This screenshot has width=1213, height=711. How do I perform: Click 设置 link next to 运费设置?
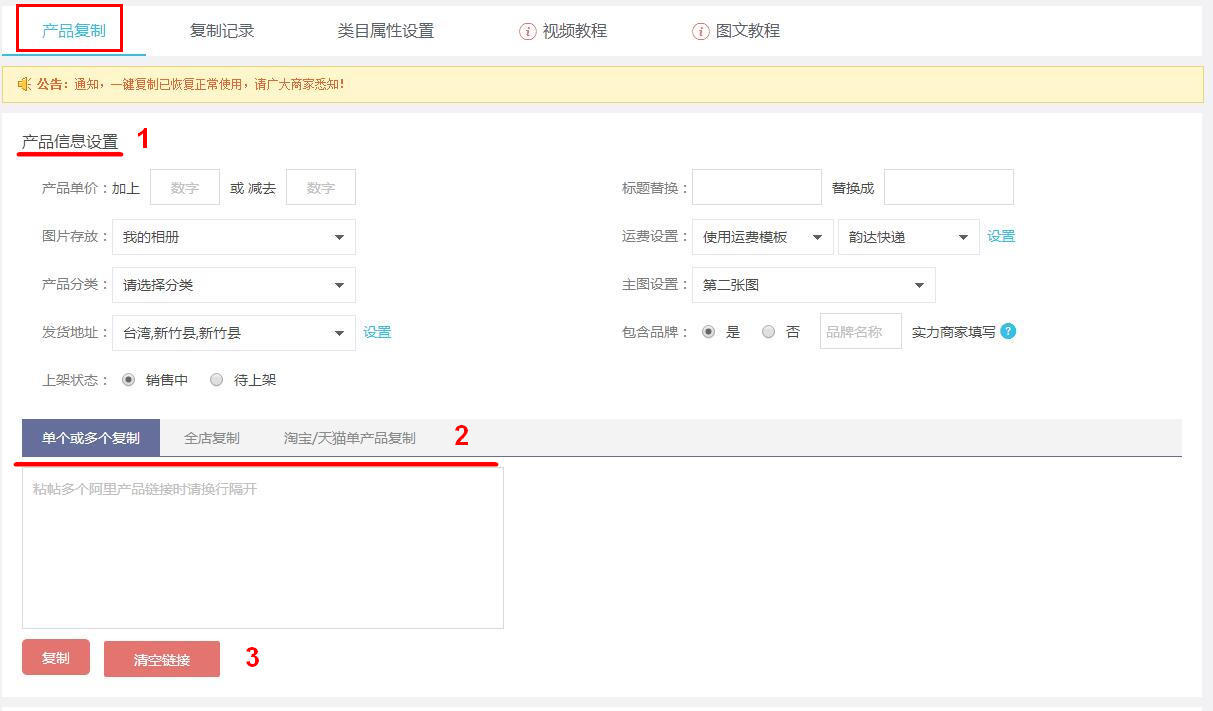tap(1001, 236)
